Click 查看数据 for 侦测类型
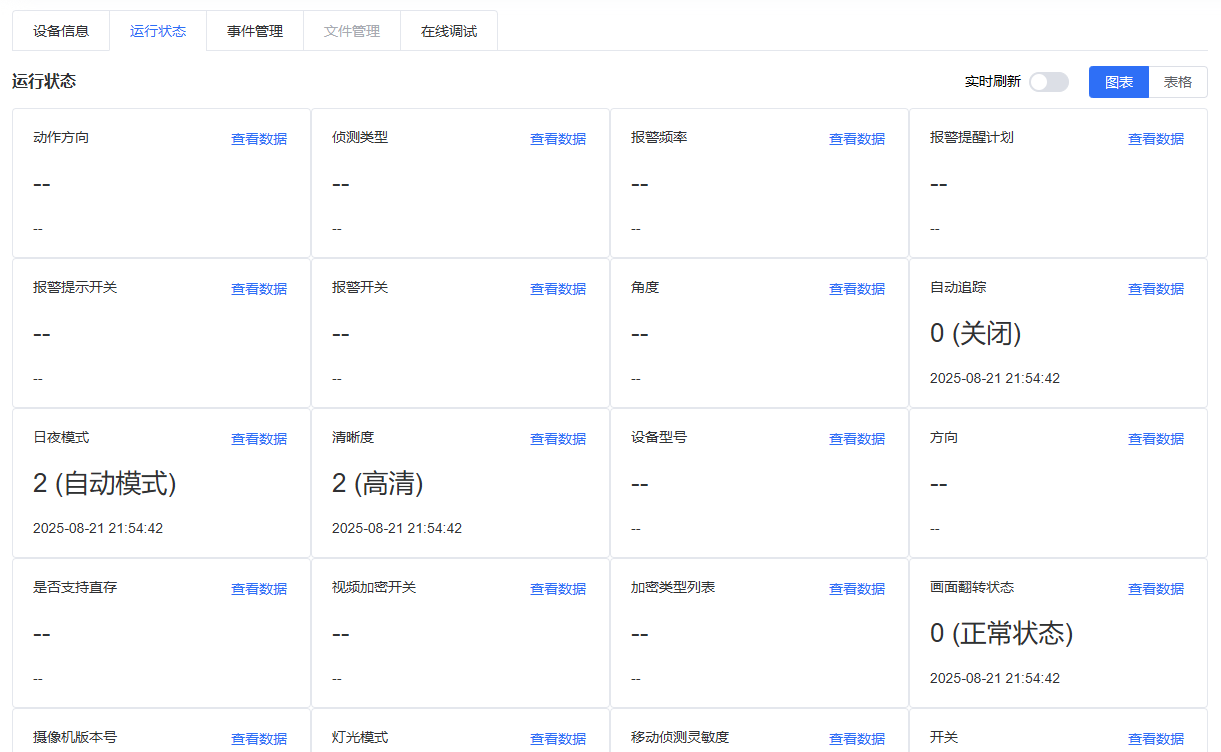Screen dimensions: 1221x752 pos(558,139)
